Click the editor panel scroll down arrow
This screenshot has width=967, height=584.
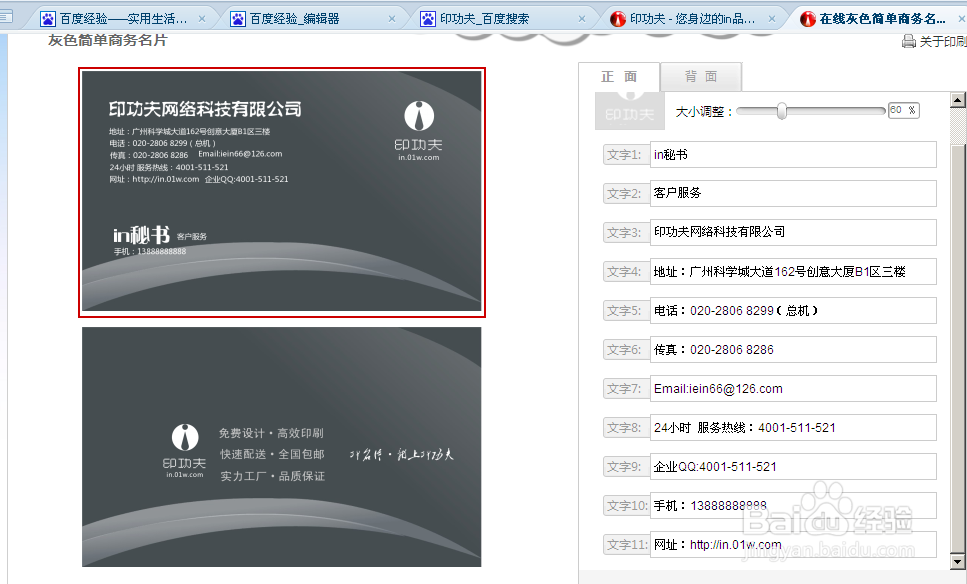coord(957,561)
